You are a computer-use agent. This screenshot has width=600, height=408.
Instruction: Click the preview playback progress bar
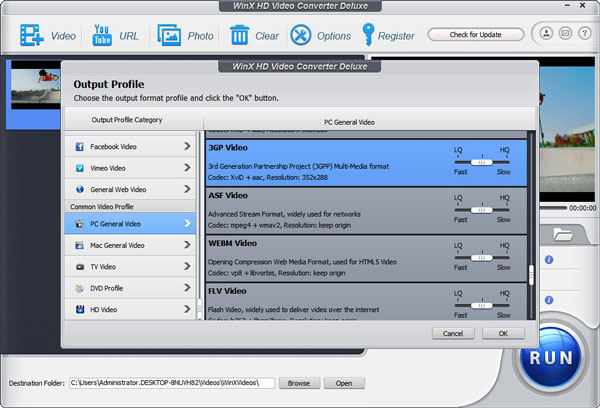[553, 208]
